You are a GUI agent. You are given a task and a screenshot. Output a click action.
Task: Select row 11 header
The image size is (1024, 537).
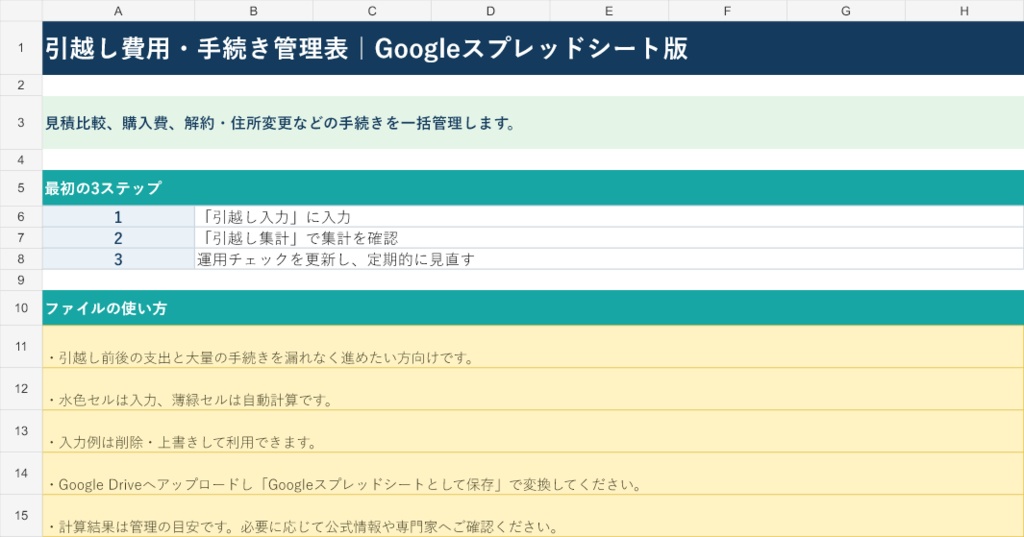21,346
